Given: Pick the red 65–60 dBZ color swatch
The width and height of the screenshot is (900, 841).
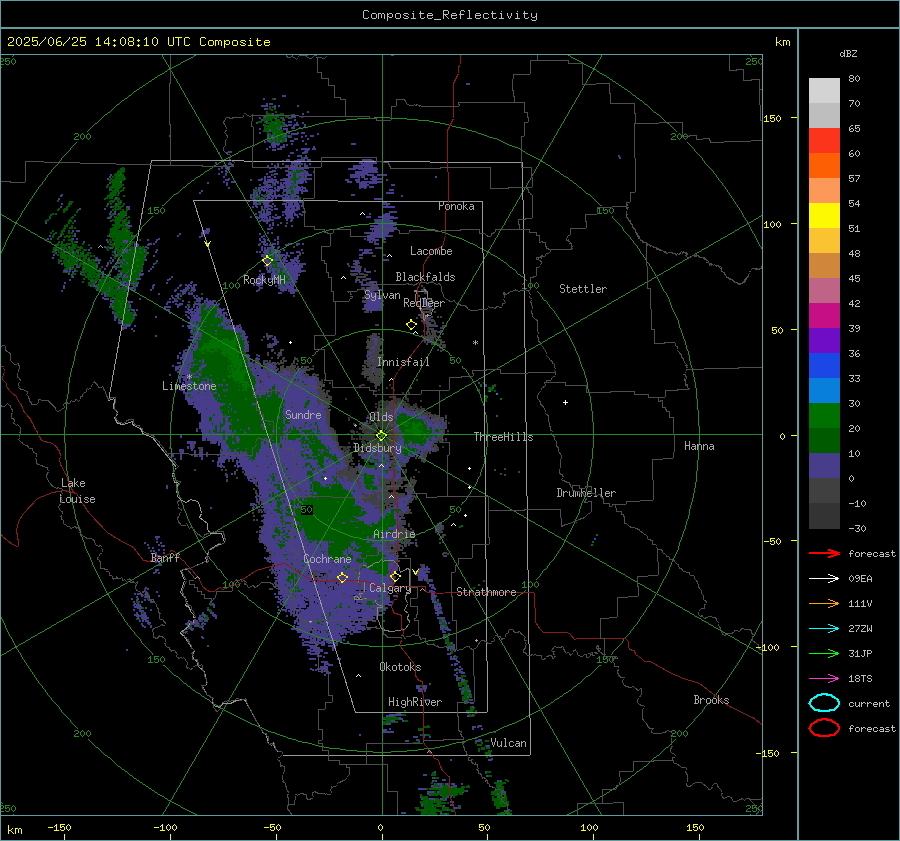Looking at the screenshot, I should click(824, 141).
